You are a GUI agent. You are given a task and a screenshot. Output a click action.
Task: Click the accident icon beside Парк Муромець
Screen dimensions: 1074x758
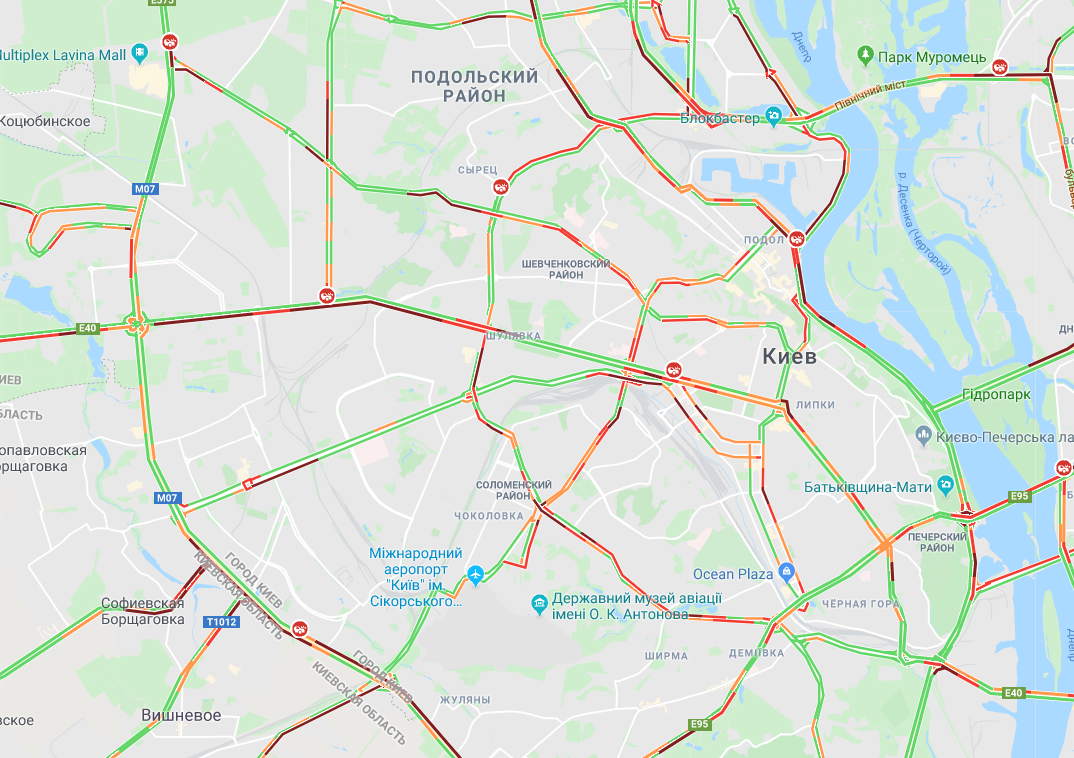point(1000,67)
